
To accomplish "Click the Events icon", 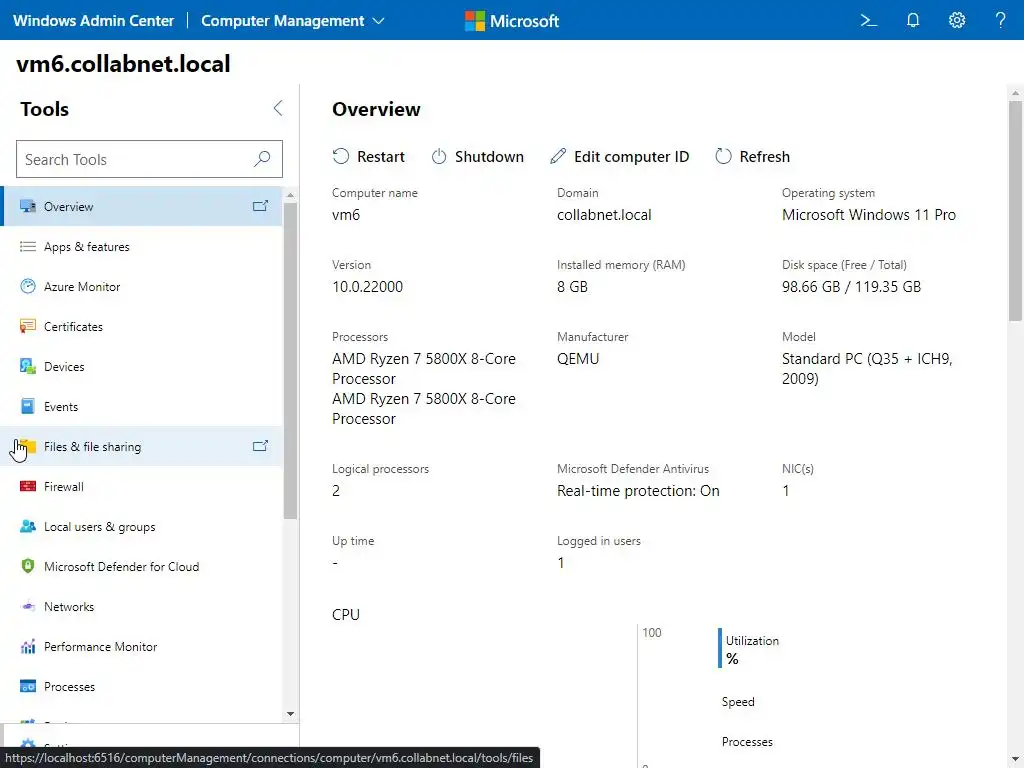I will click(x=27, y=406).
